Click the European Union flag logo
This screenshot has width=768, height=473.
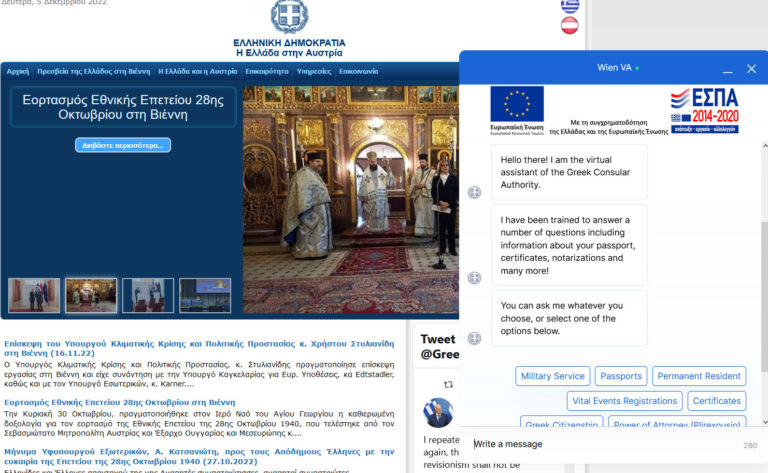tap(517, 104)
